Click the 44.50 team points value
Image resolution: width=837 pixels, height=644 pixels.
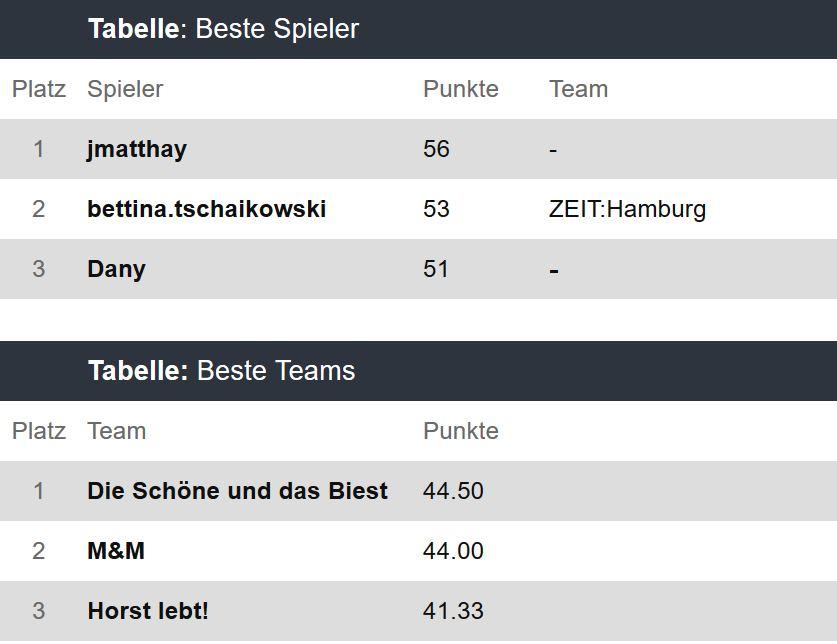(x=453, y=491)
